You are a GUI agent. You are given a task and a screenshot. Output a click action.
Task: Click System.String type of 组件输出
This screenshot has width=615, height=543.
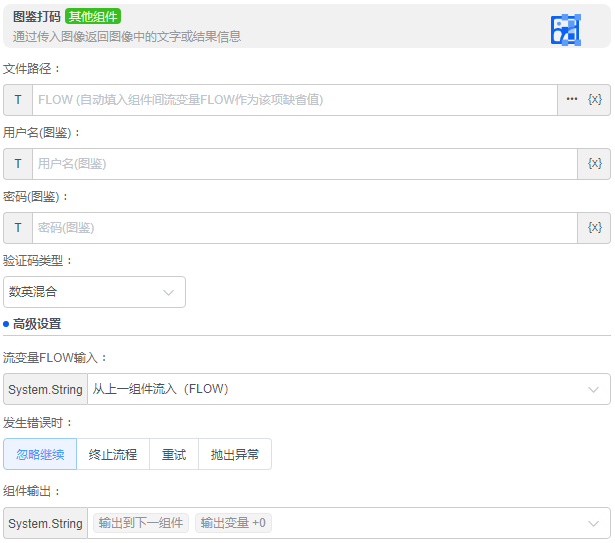[x=45, y=523]
